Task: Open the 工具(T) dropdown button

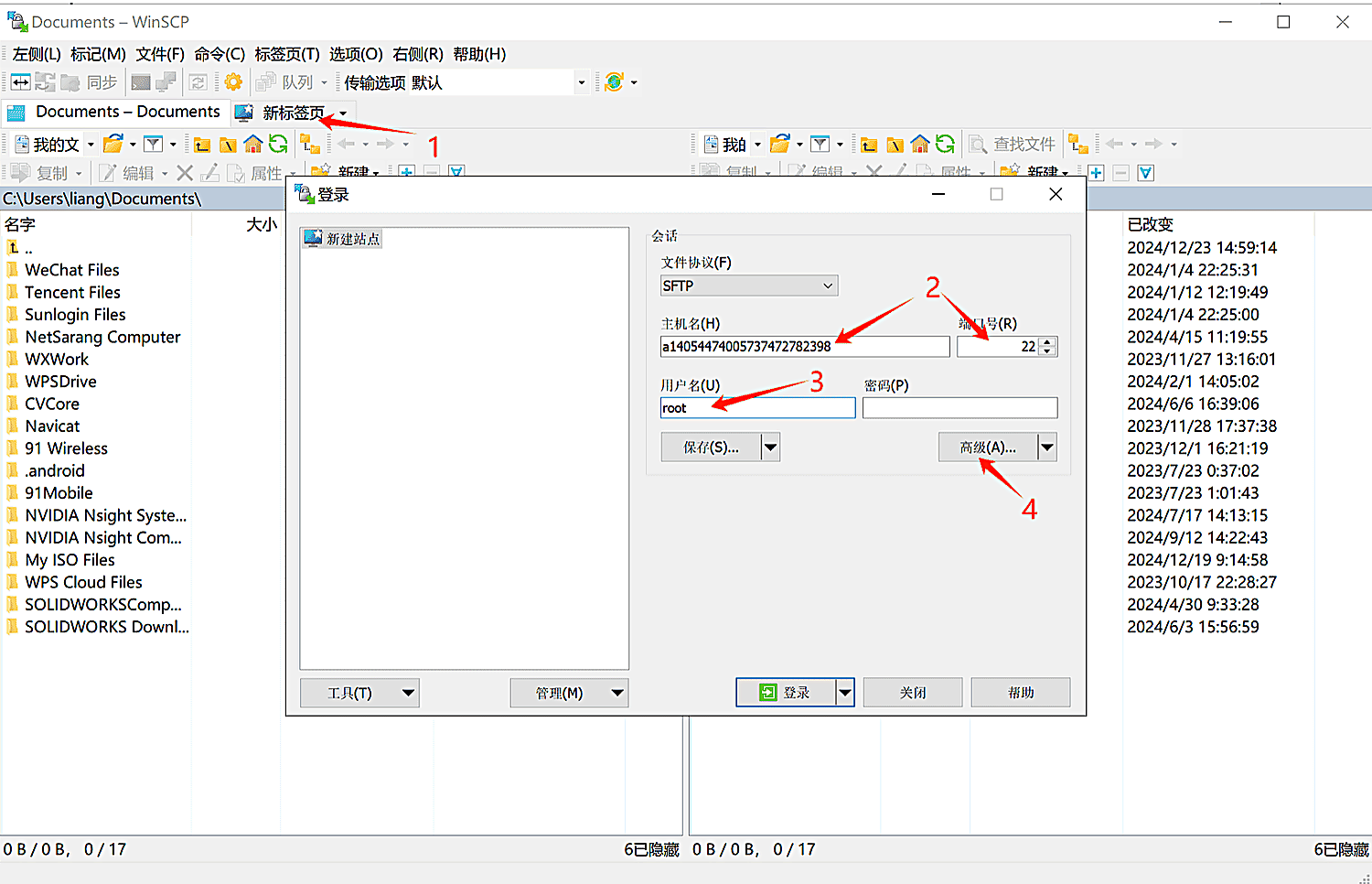Action: 359,693
